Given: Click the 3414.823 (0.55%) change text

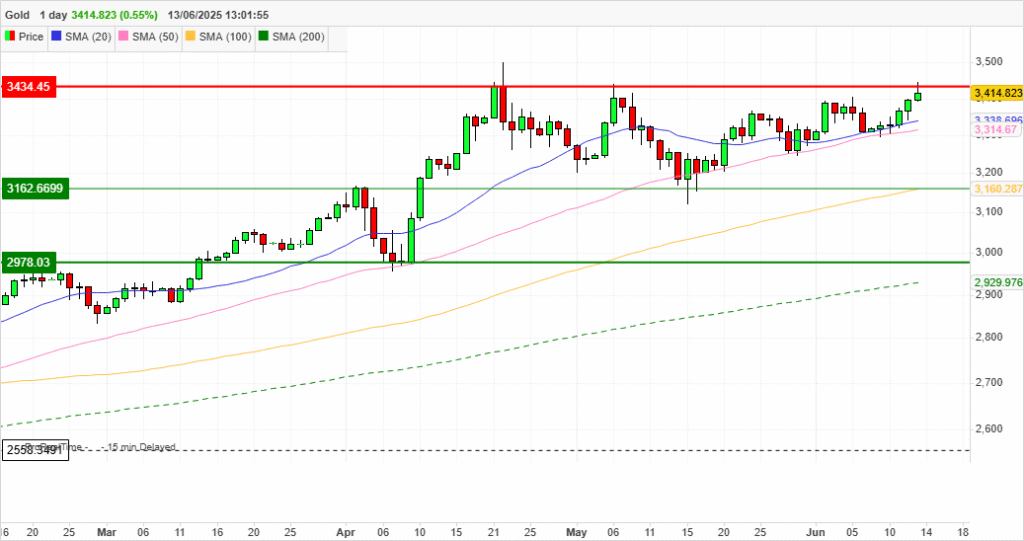Looking at the screenshot, I should [114, 14].
